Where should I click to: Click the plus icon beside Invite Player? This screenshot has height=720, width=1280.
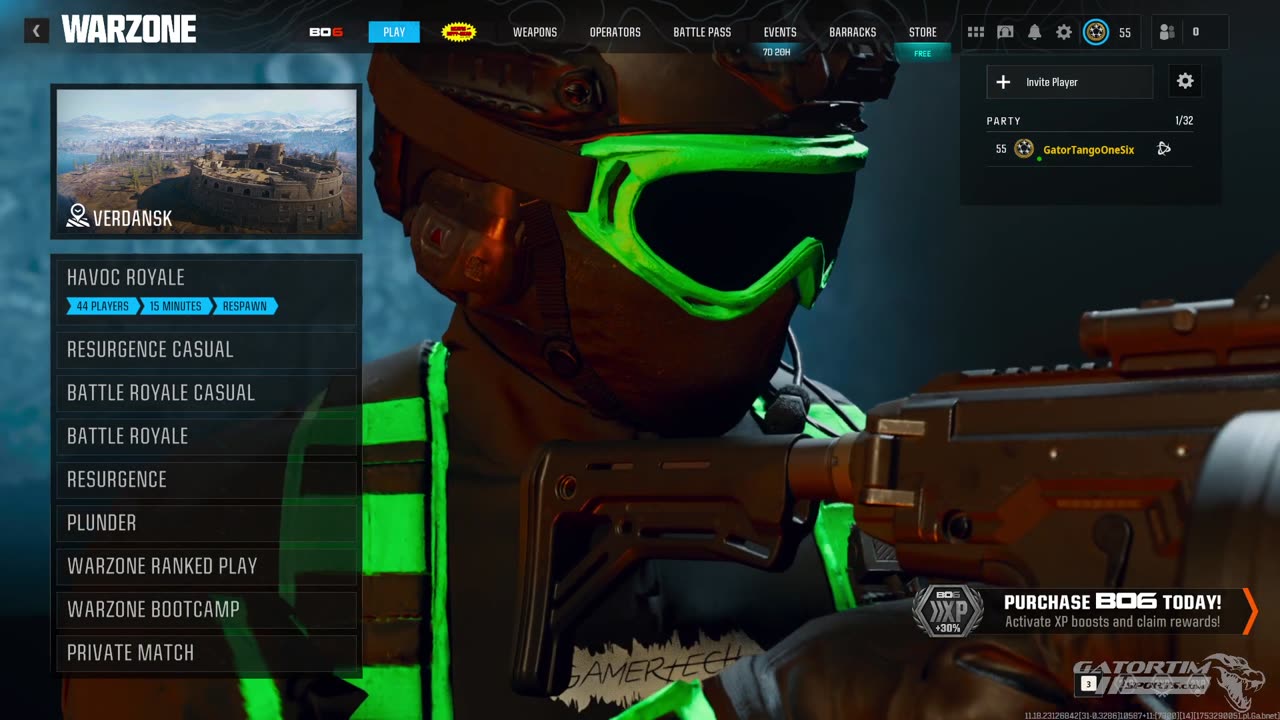[1003, 82]
